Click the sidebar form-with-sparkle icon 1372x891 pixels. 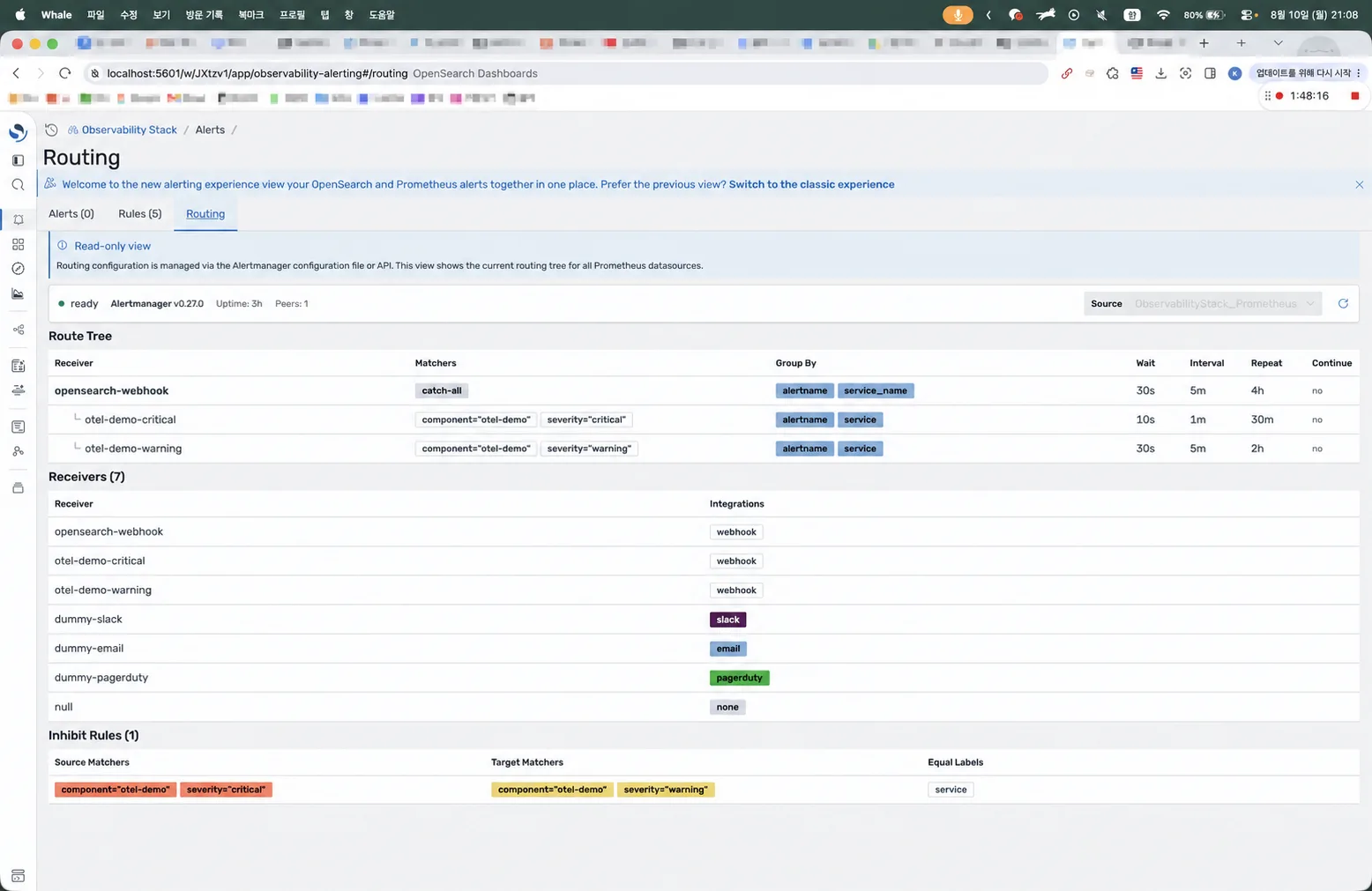18,366
